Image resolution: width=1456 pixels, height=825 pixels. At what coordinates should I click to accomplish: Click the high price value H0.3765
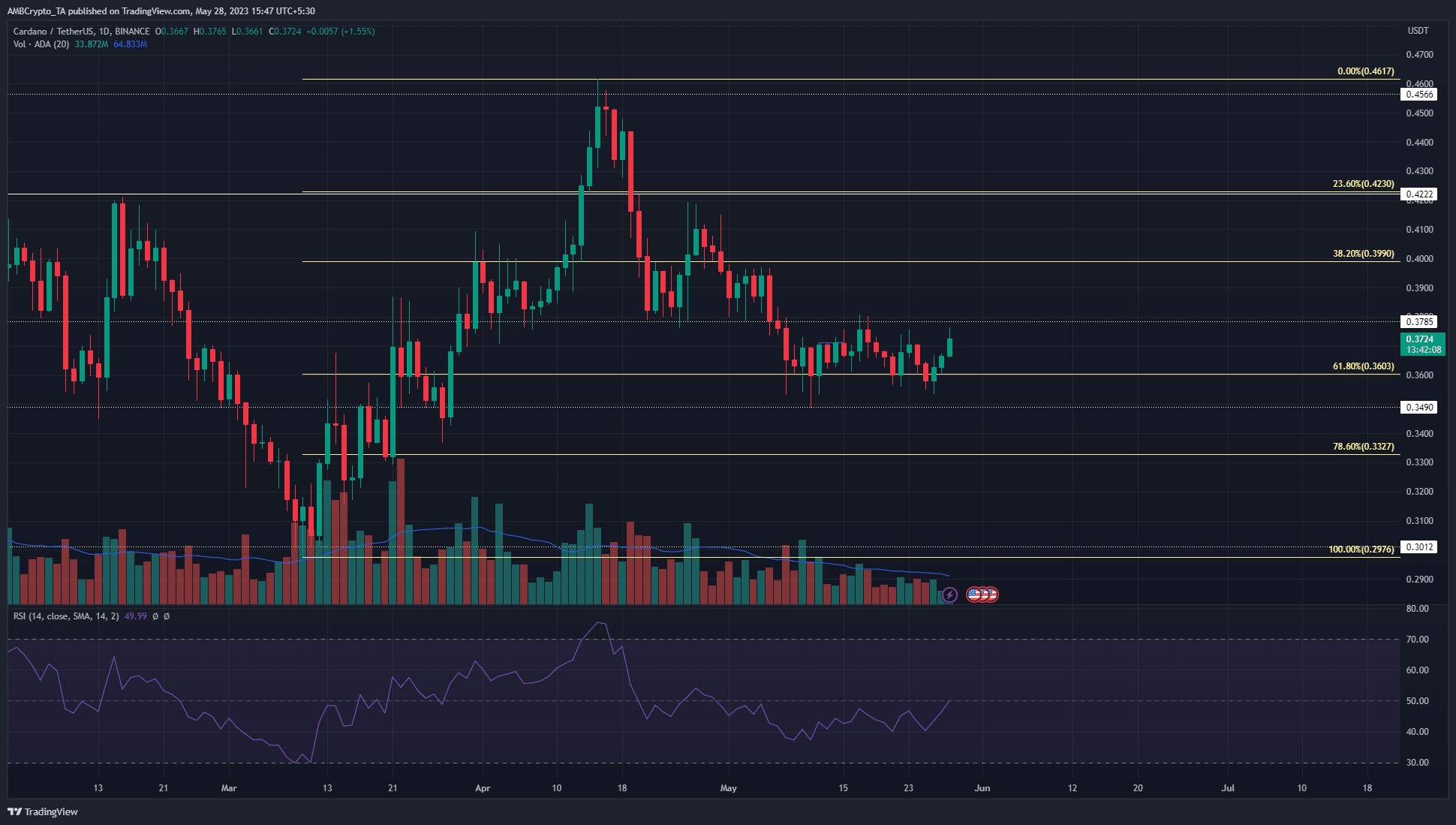tap(209, 32)
